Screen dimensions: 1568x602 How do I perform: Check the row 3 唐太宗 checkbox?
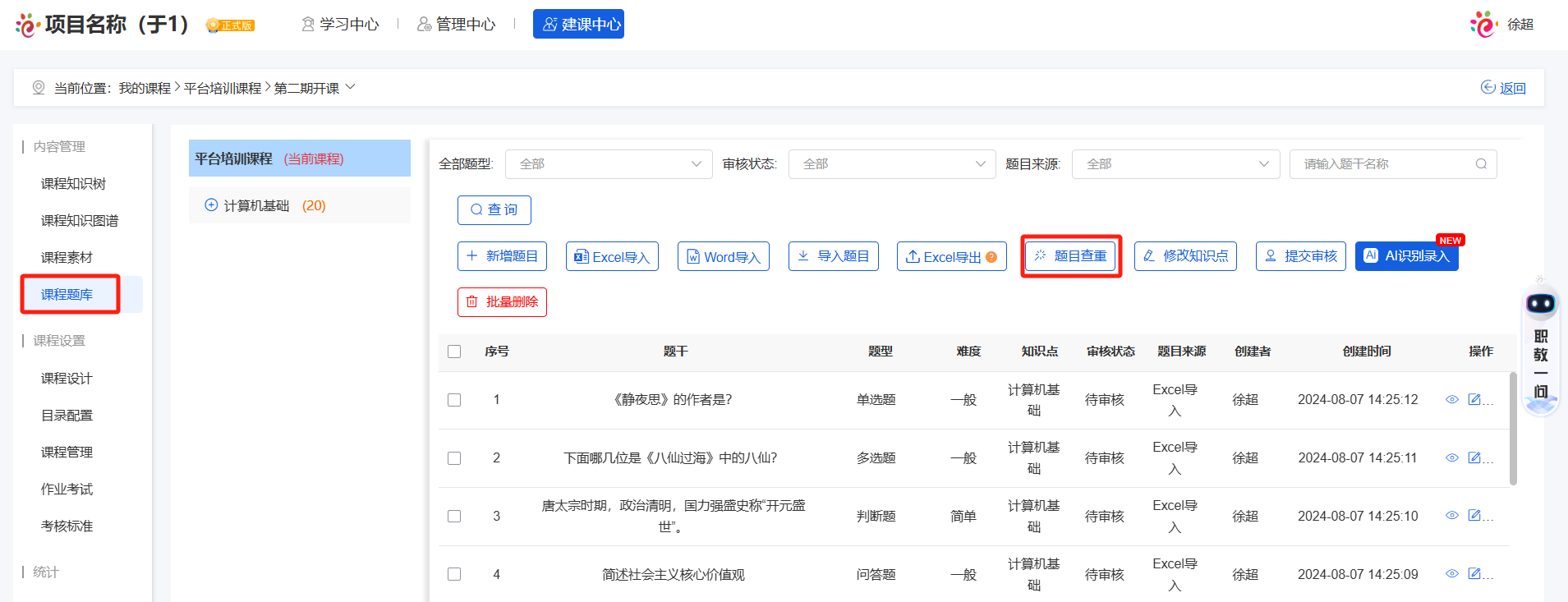[454, 516]
